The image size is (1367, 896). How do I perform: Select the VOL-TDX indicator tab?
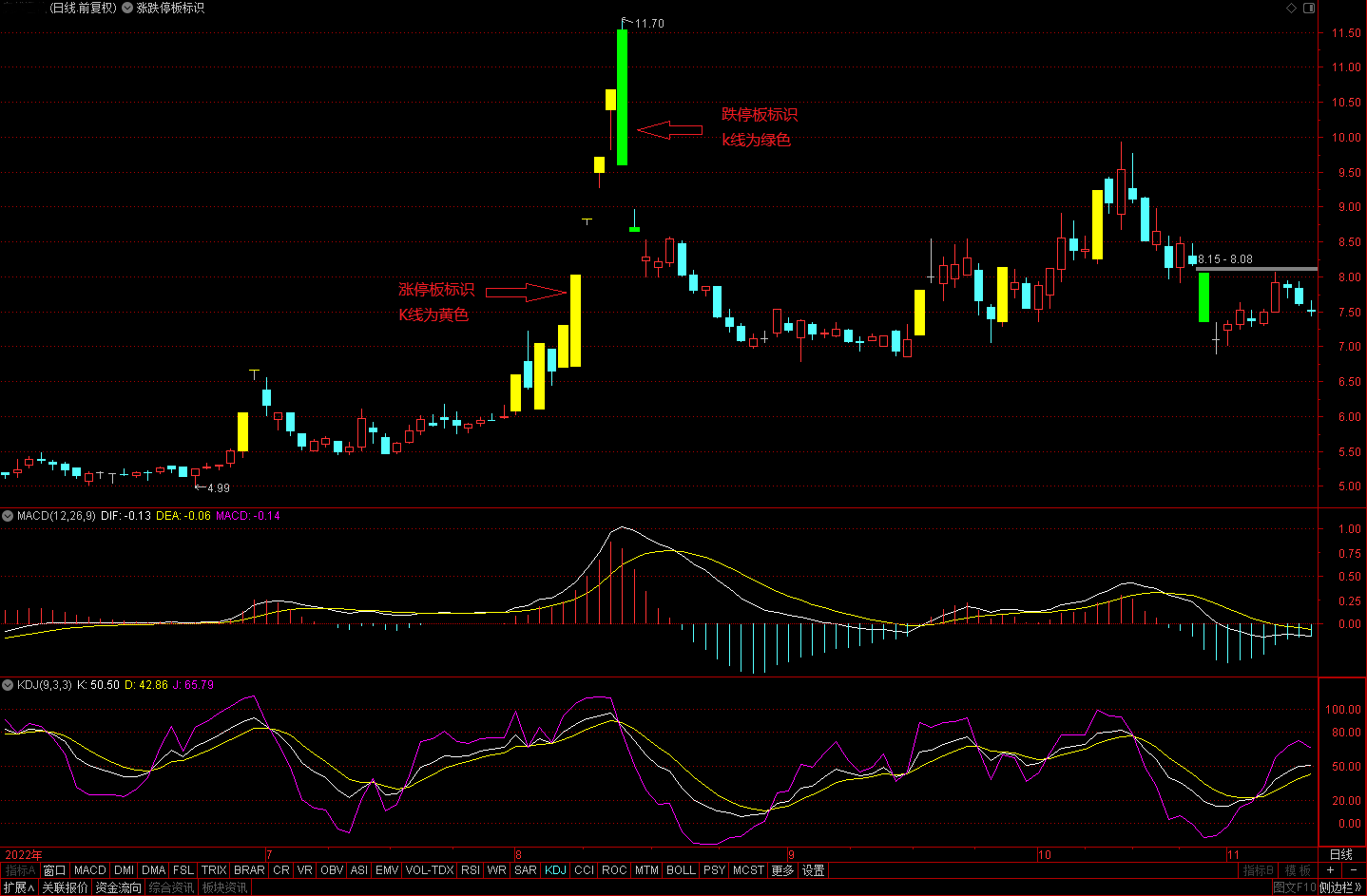[430, 870]
